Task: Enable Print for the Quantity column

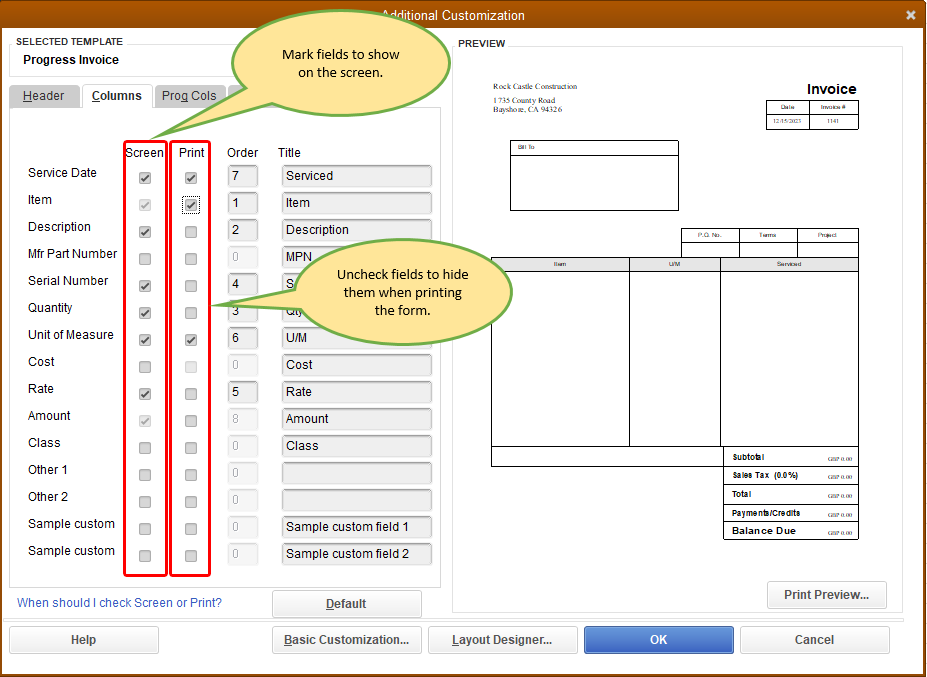Action: pyautogui.click(x=190, y=312)
